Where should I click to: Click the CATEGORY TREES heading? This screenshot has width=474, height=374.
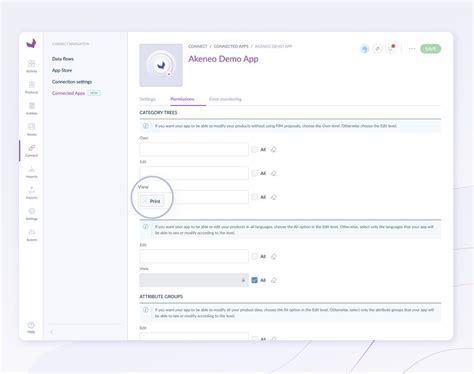158,113
